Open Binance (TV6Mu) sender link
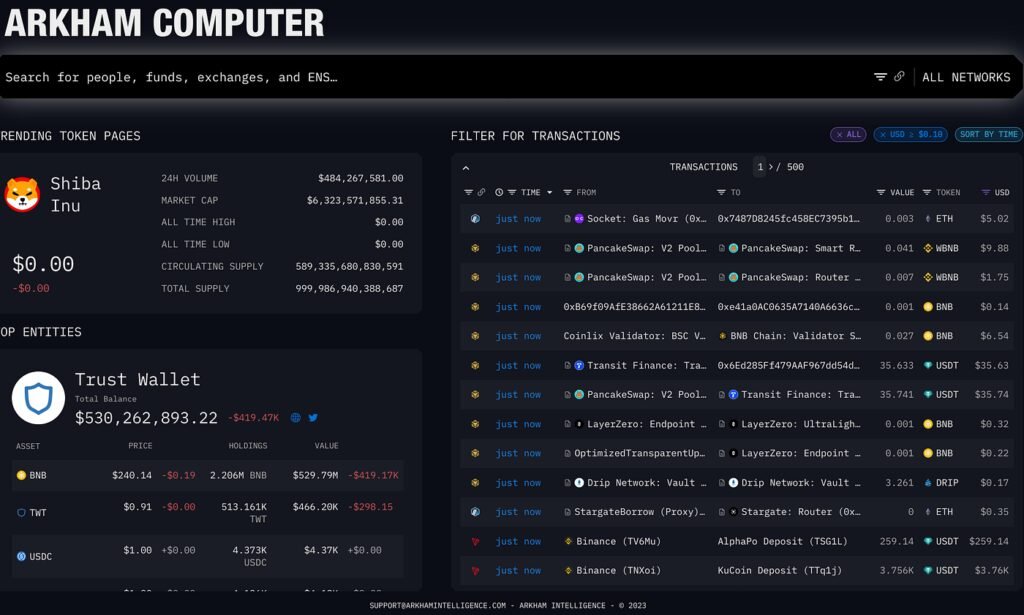Screen dimensions: 1024x615 tap(619, 541)
